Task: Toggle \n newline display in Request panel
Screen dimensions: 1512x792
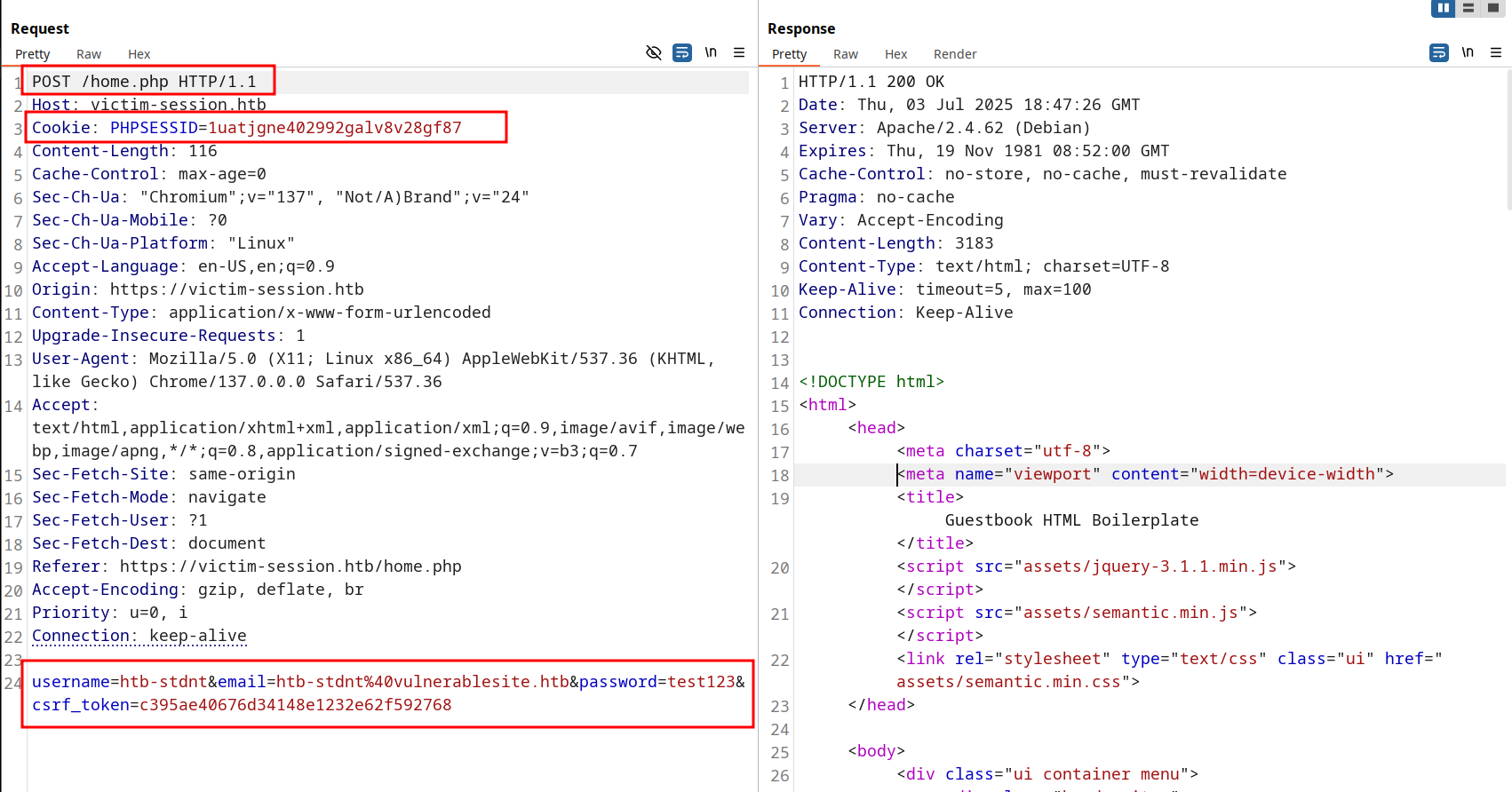Action: (711, 52)
